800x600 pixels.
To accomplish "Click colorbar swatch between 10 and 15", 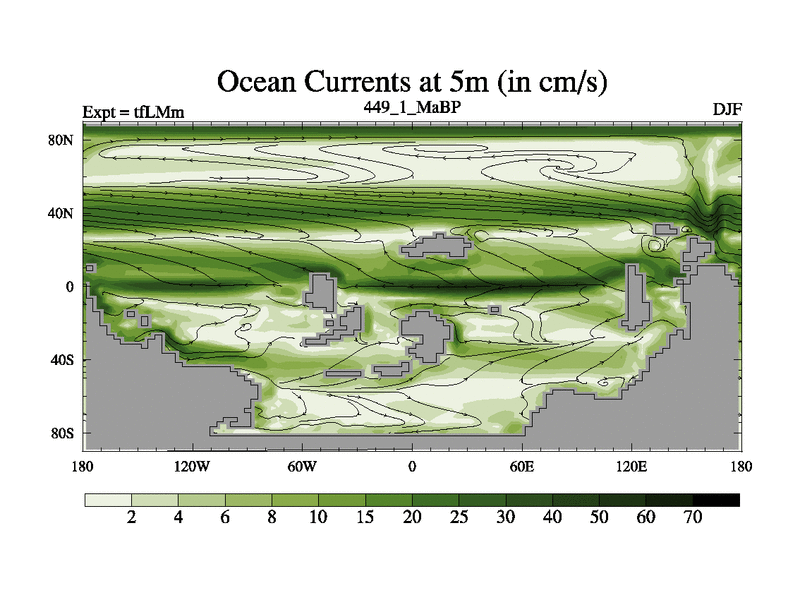I will coord(342,499).
